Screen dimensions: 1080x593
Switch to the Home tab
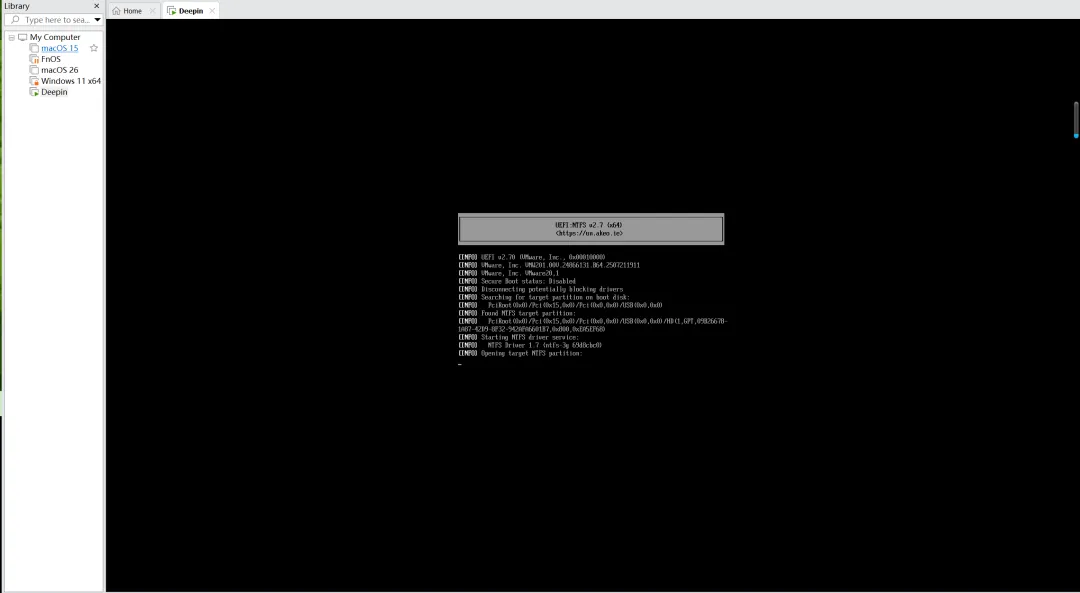[134, 10]
